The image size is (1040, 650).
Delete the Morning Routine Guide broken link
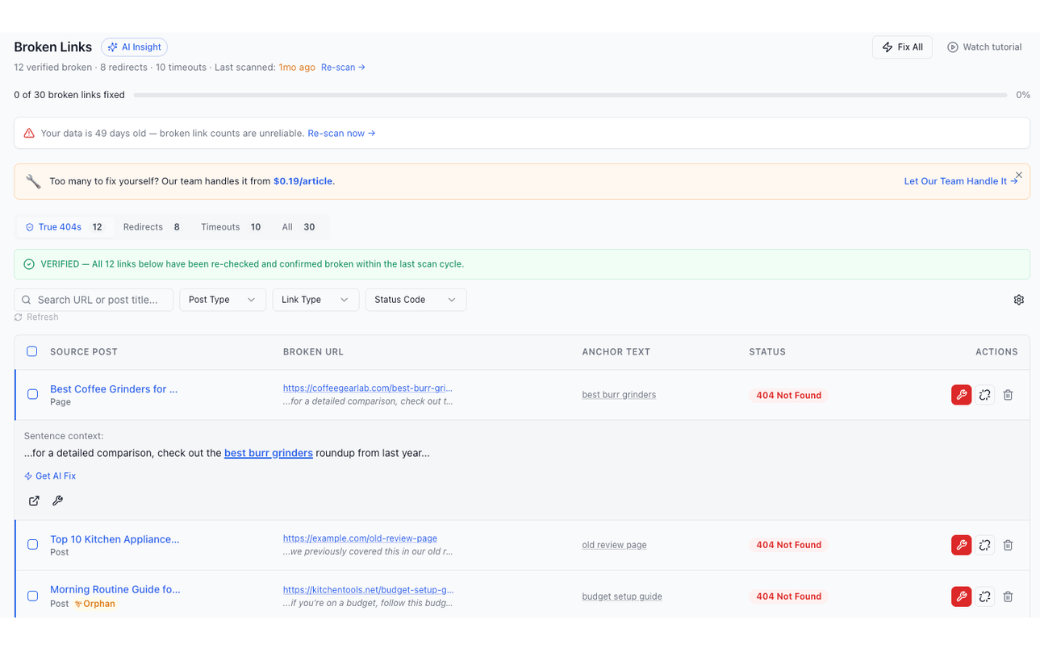click(1008, 596)
